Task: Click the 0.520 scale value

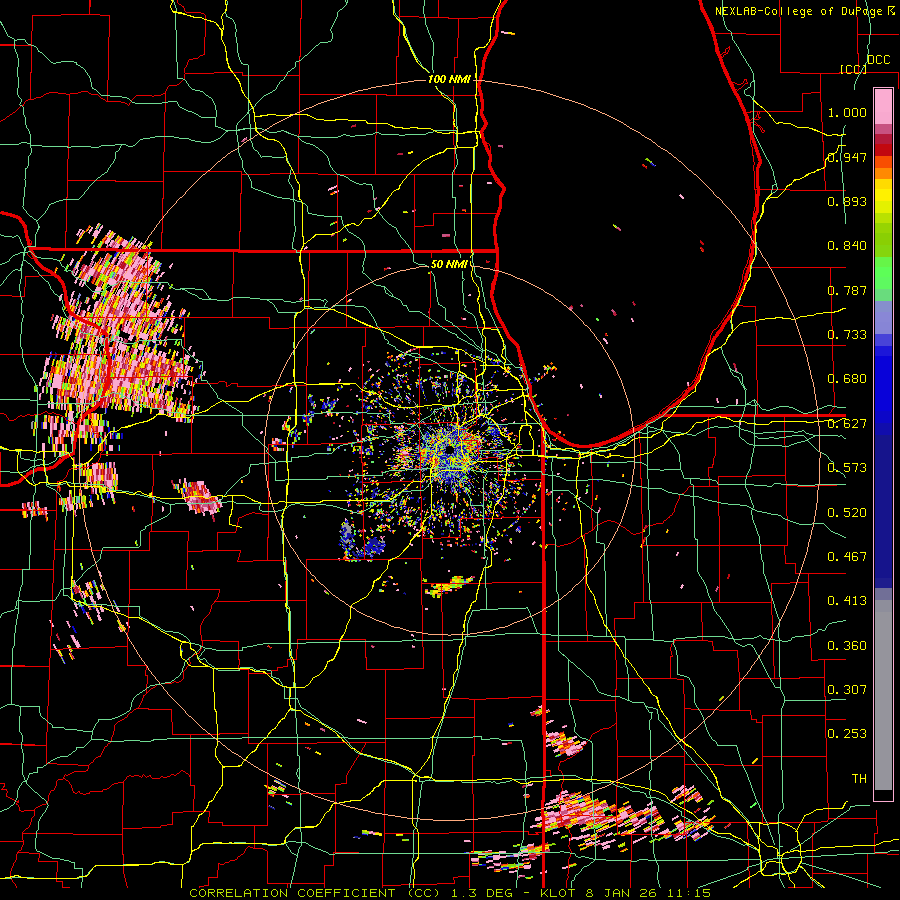Action: pyautogui.click(x=847, y=513)
